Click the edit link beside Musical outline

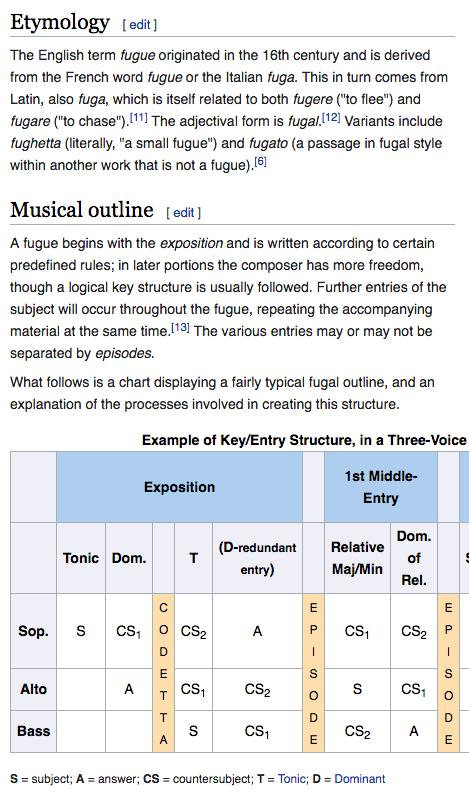point(184,212)
